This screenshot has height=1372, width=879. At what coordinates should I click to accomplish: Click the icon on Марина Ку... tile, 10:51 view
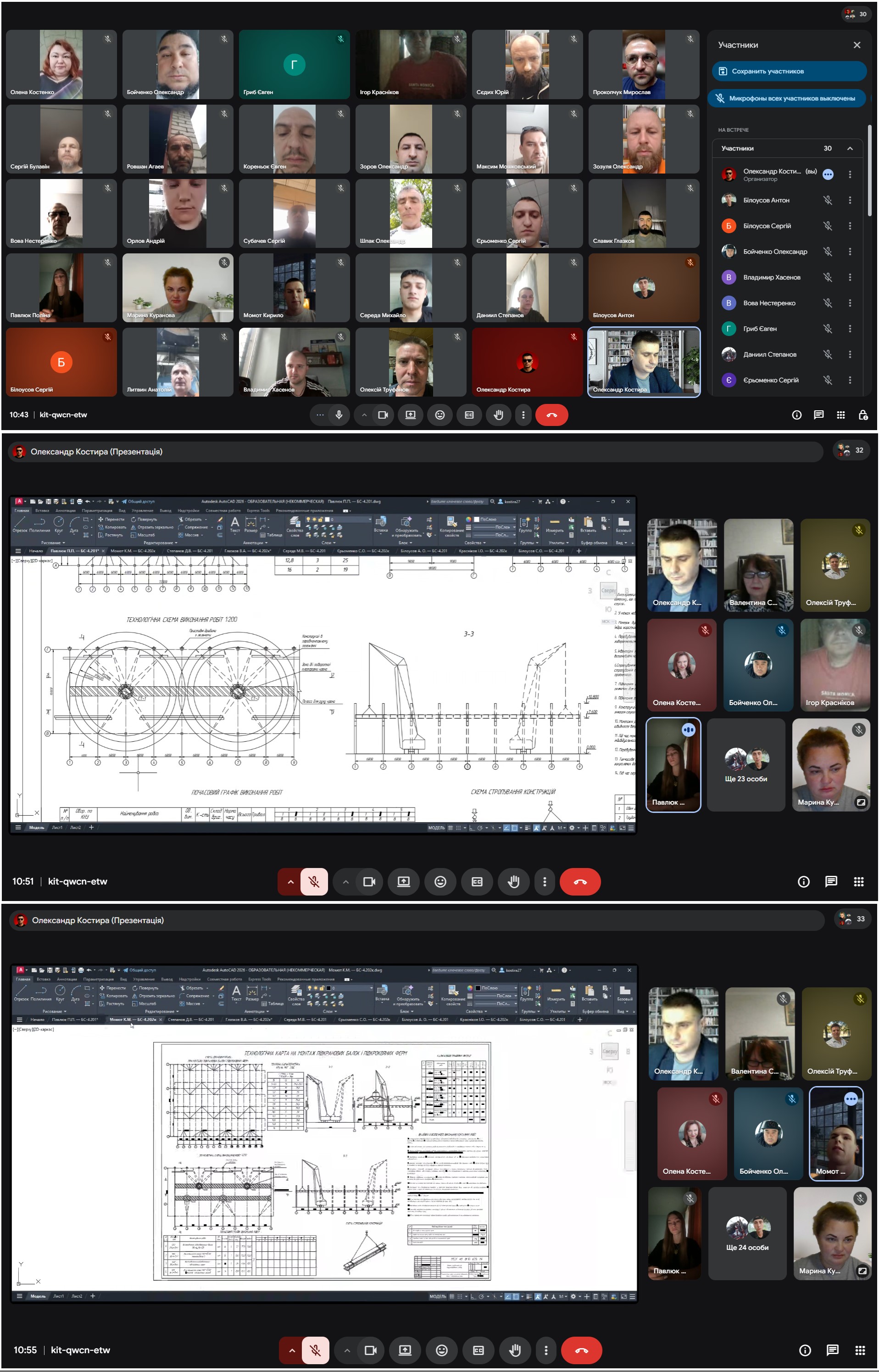tap(861, 802)
